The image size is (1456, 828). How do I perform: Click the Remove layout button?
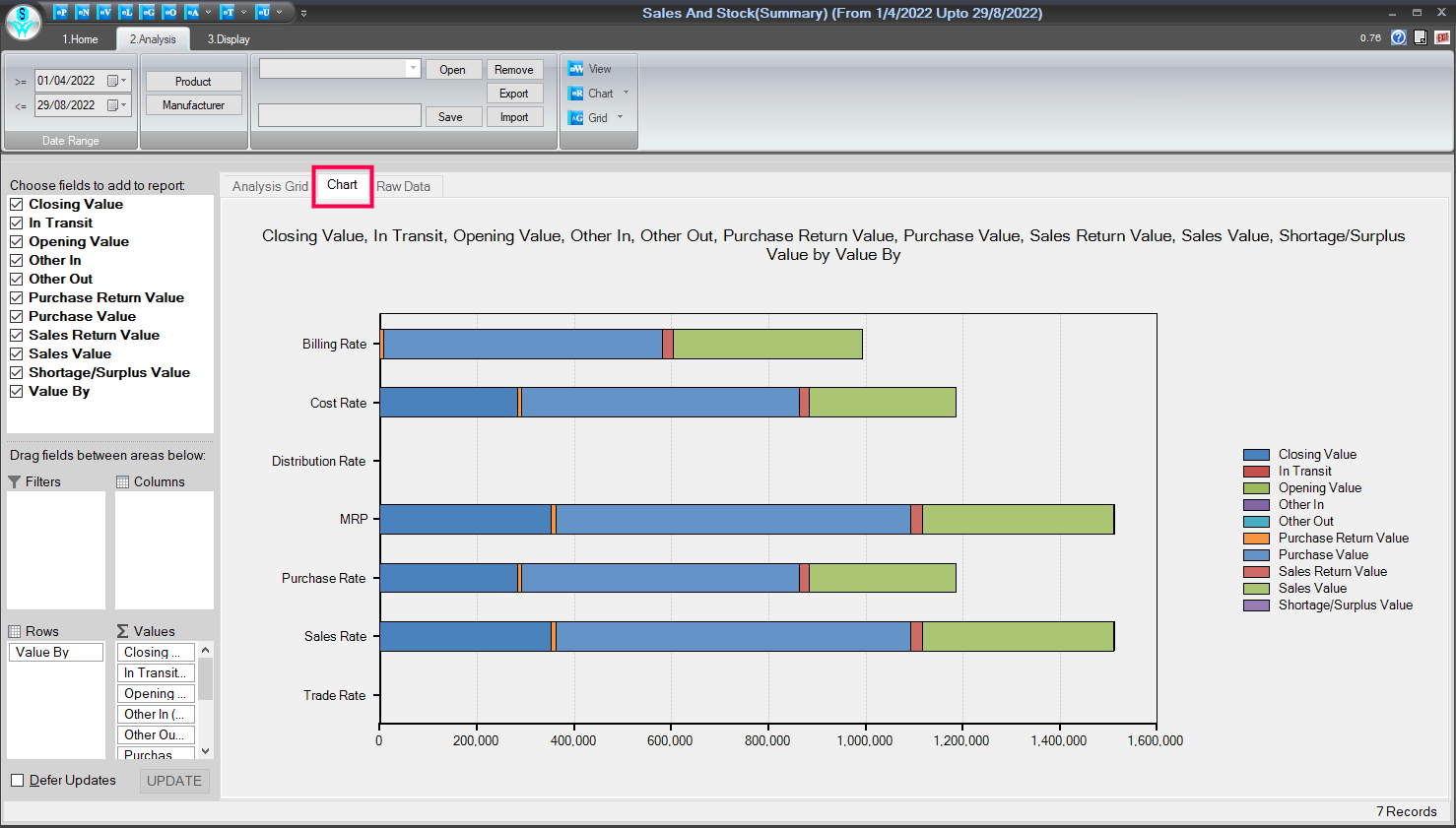pyautogui.click(x=514, y=70)
